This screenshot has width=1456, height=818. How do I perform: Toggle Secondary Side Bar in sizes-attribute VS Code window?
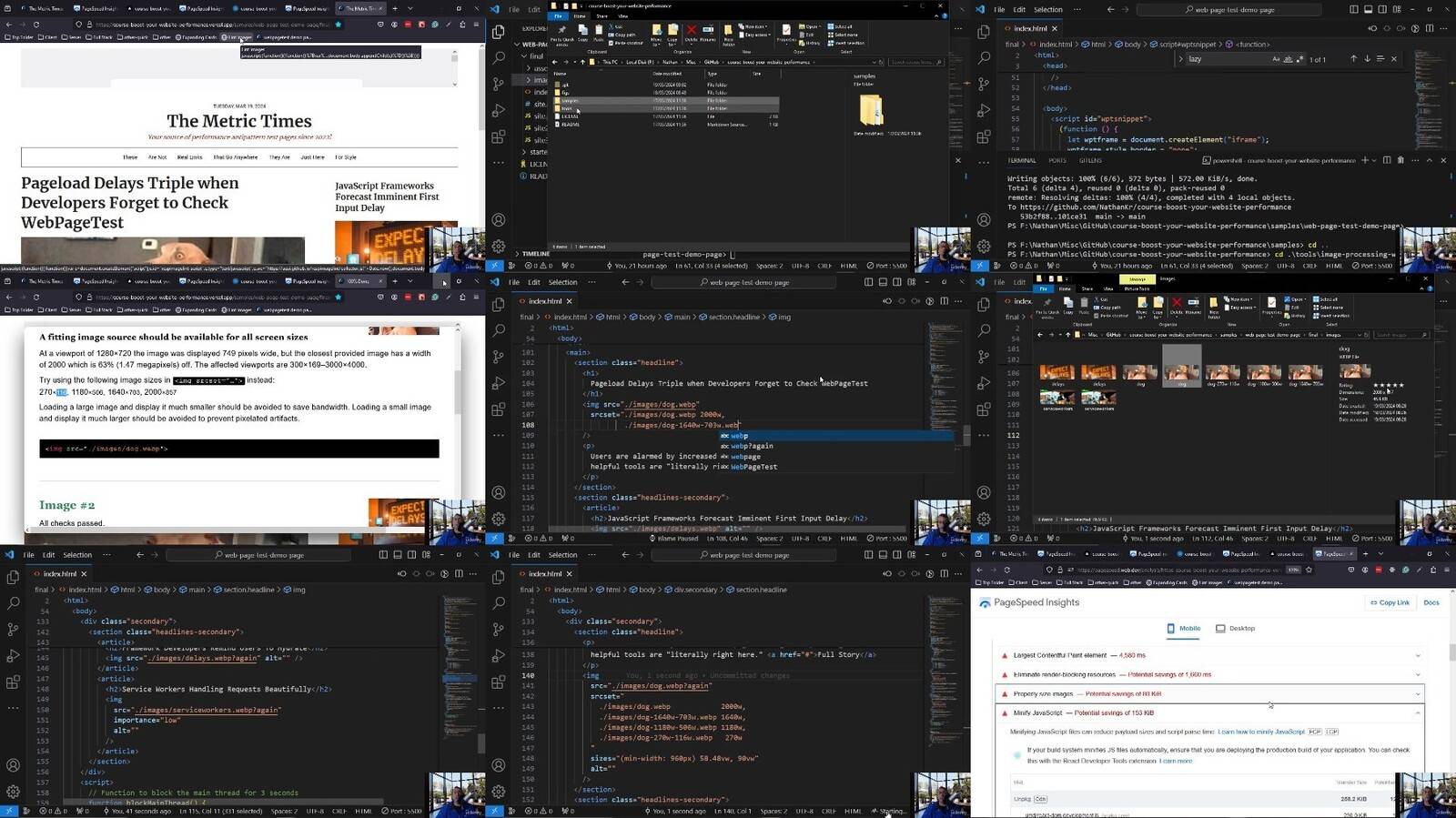(x=897, y=554)
